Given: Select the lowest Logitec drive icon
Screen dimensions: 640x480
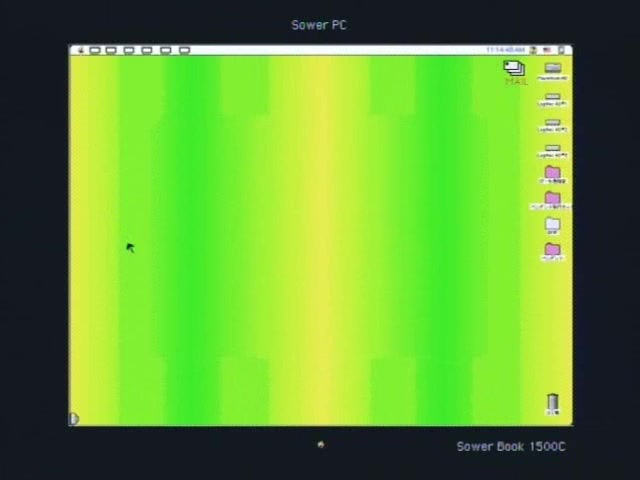Looking at the screenshot, I should [x=552, y=150].
